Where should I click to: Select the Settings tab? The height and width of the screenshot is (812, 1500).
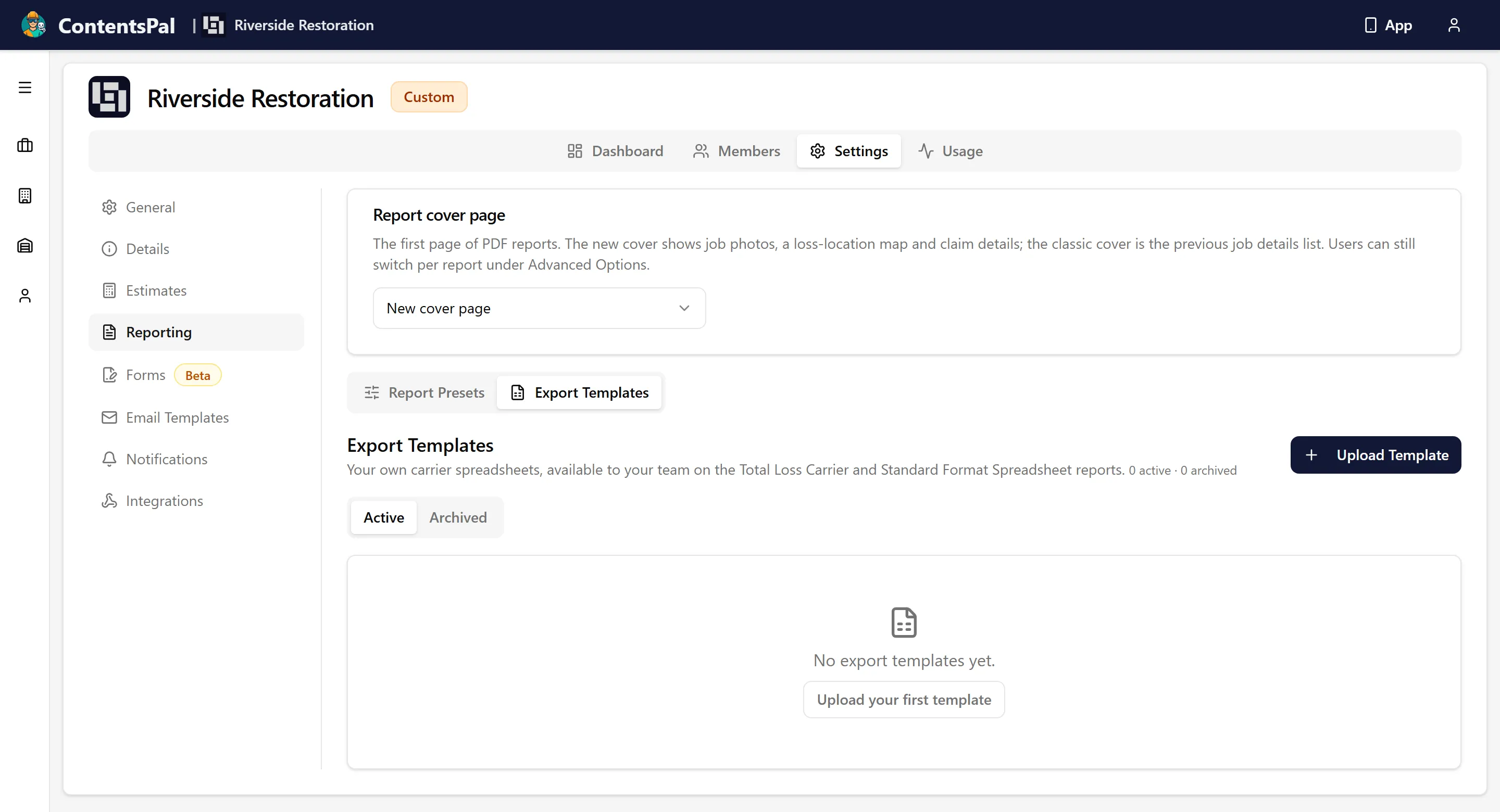849,151
